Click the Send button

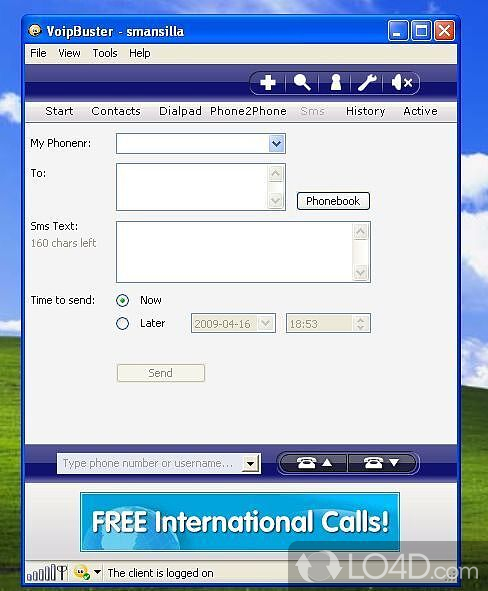point(161,373)
